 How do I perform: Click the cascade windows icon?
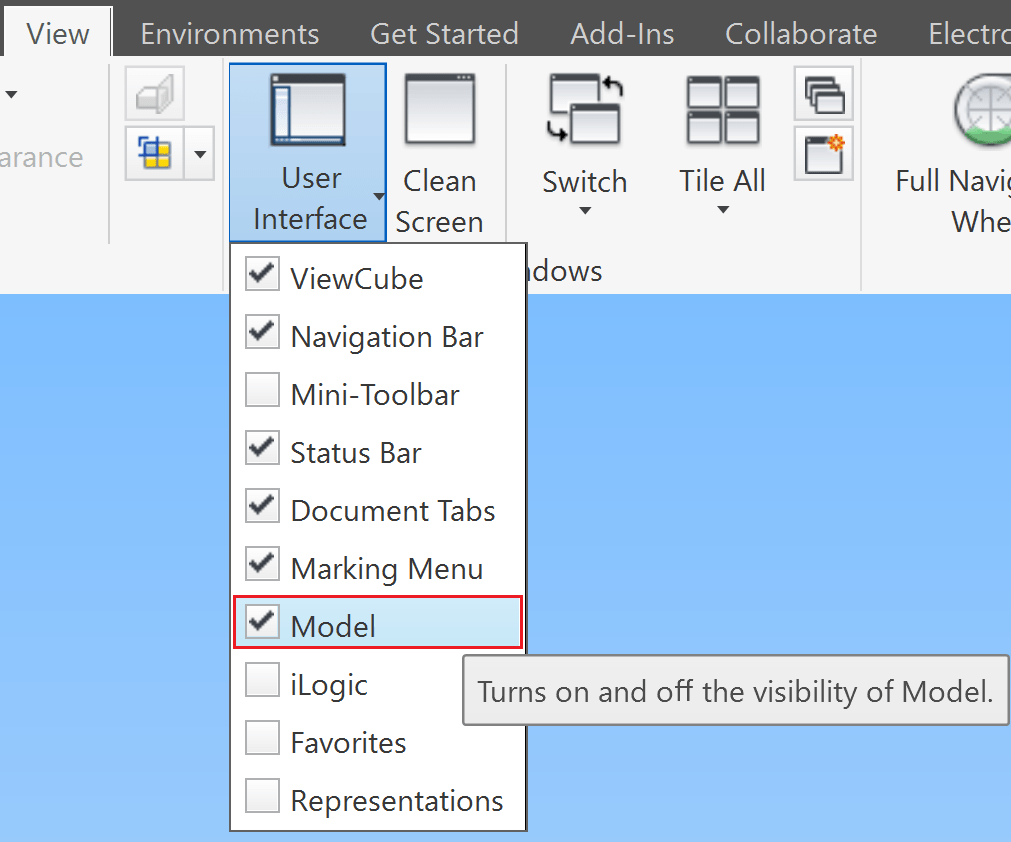click(x=824, y=93)
